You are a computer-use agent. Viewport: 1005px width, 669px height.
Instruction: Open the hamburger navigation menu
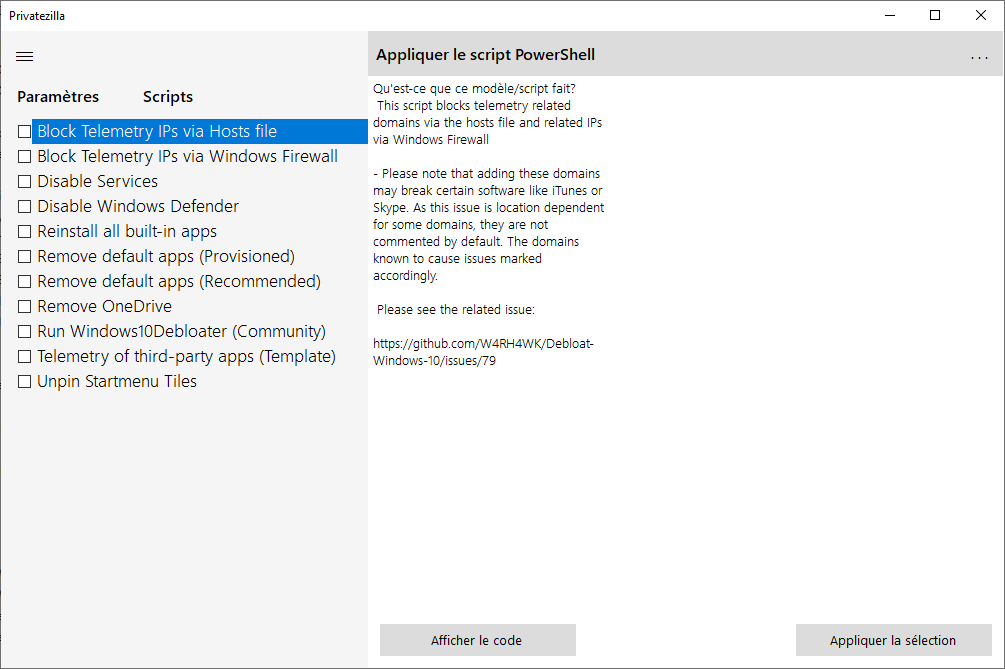click(24, 56)
